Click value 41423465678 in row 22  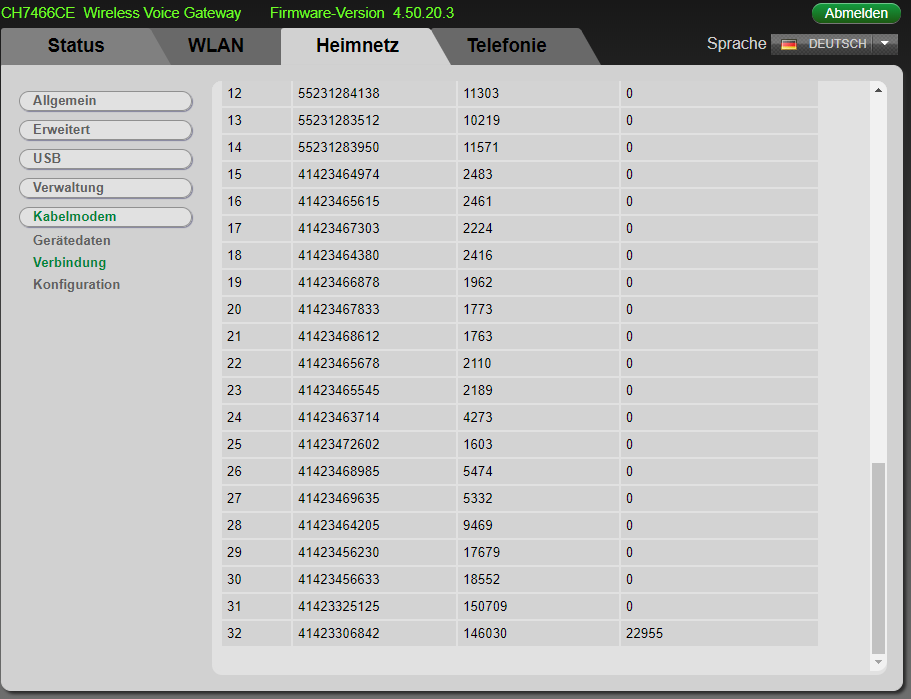pos(339,364)
